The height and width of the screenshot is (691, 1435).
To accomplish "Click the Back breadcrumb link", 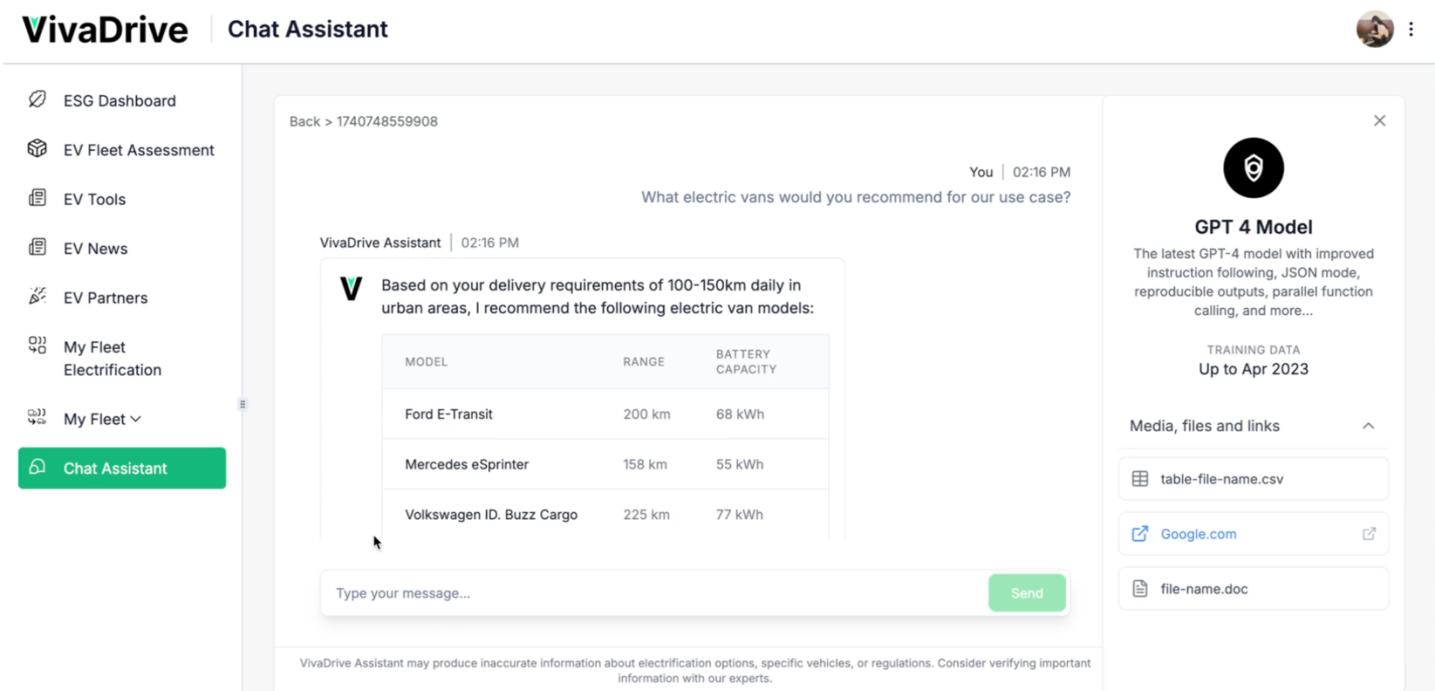I will point(303,120).
